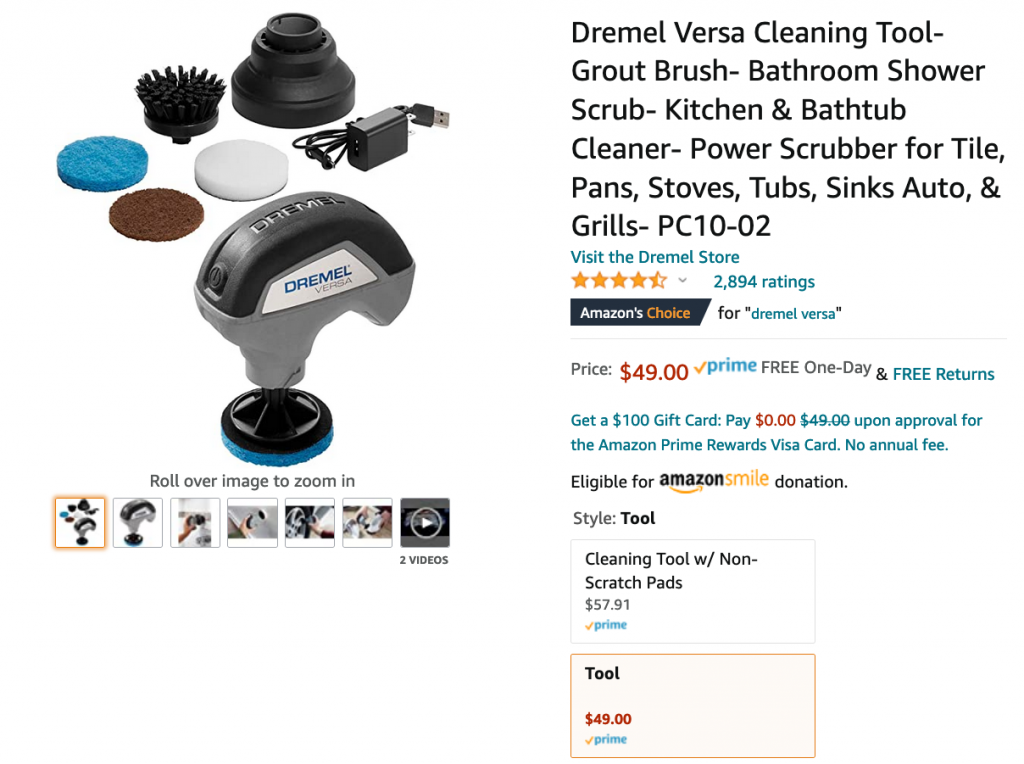
Task: Open the FREE Returns link
Action: pyautogui.click(x=943, y=374)
